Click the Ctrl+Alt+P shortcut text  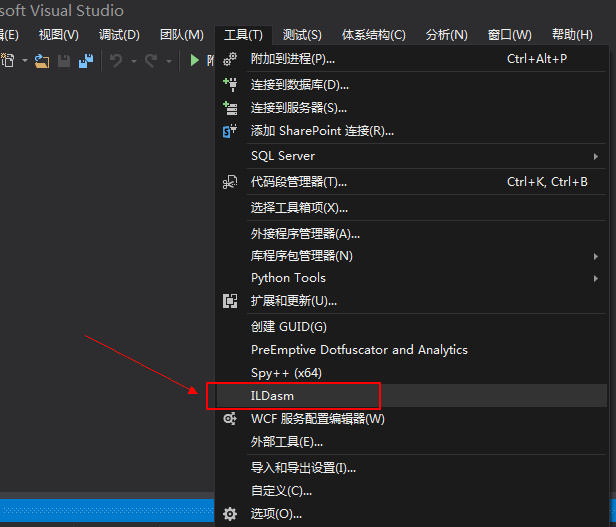pos(537,59)
